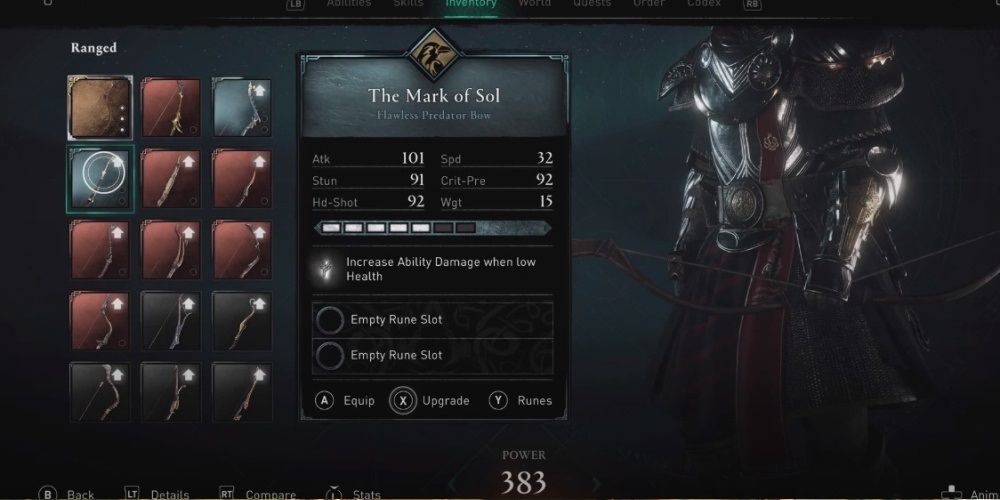Click the B Back button icon
Viewport: 1000px width, 500px height.
47,494
